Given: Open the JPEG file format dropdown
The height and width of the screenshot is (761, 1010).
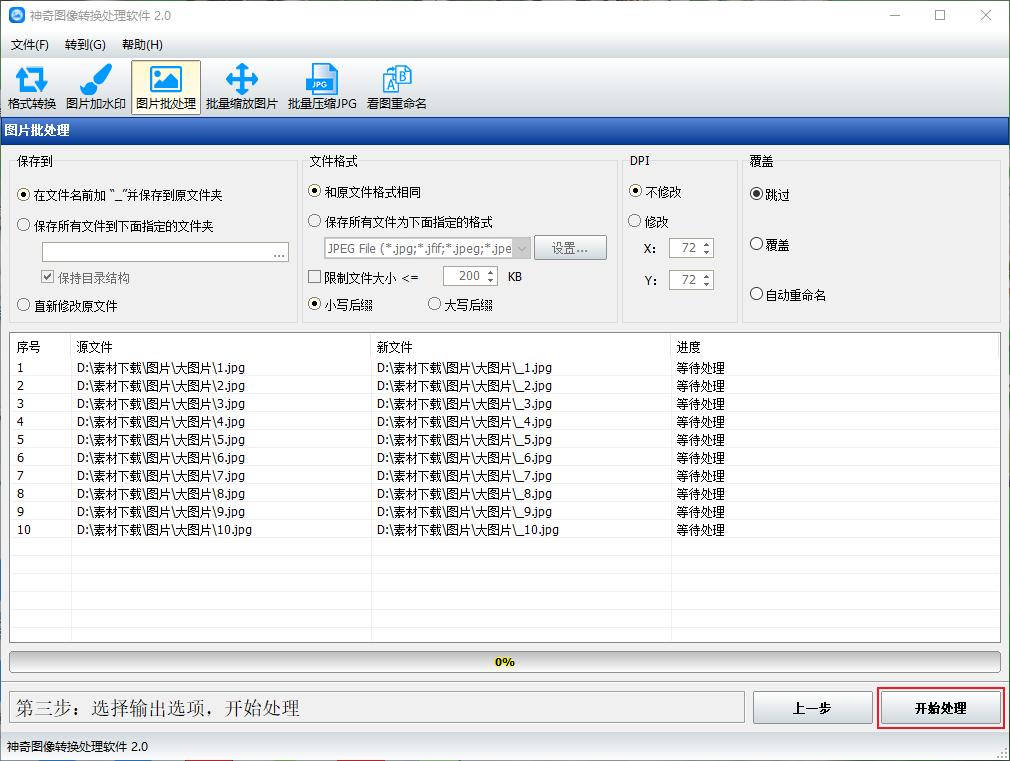Looking at the screenshot, I should 523,248.
